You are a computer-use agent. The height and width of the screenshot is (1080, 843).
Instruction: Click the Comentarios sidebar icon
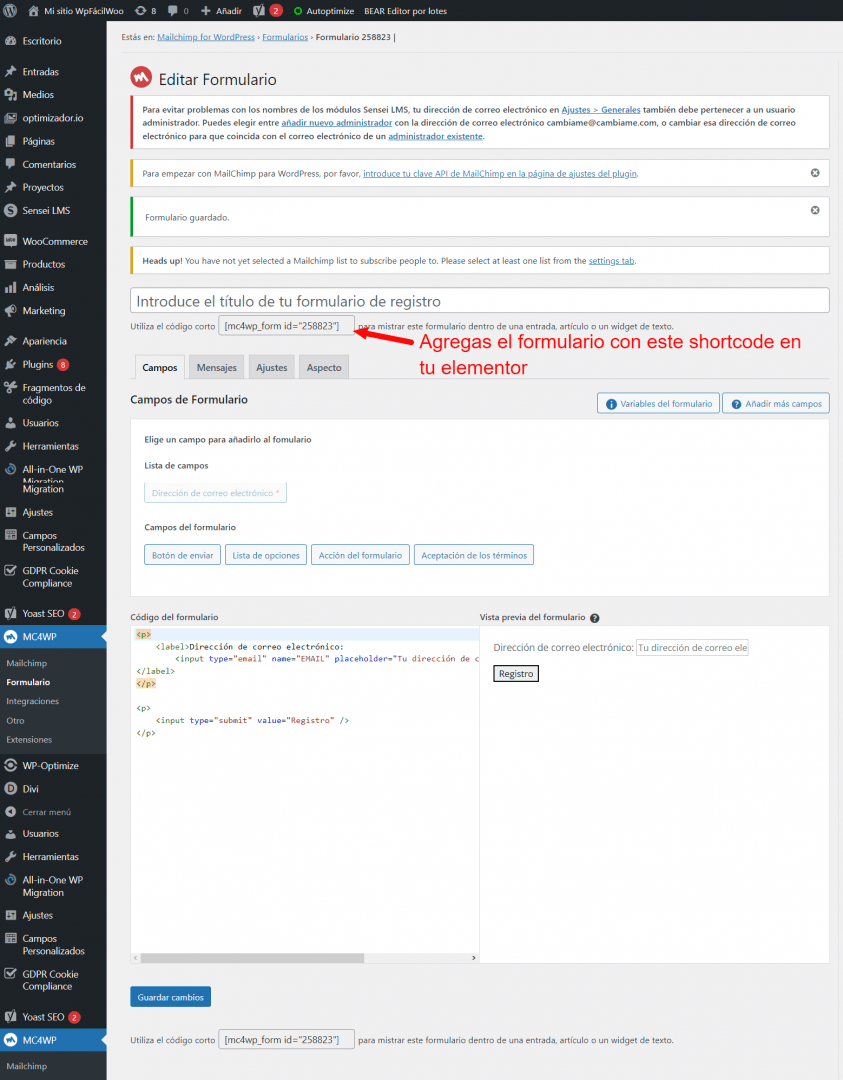pyautogui.click(x=10, y=164)
